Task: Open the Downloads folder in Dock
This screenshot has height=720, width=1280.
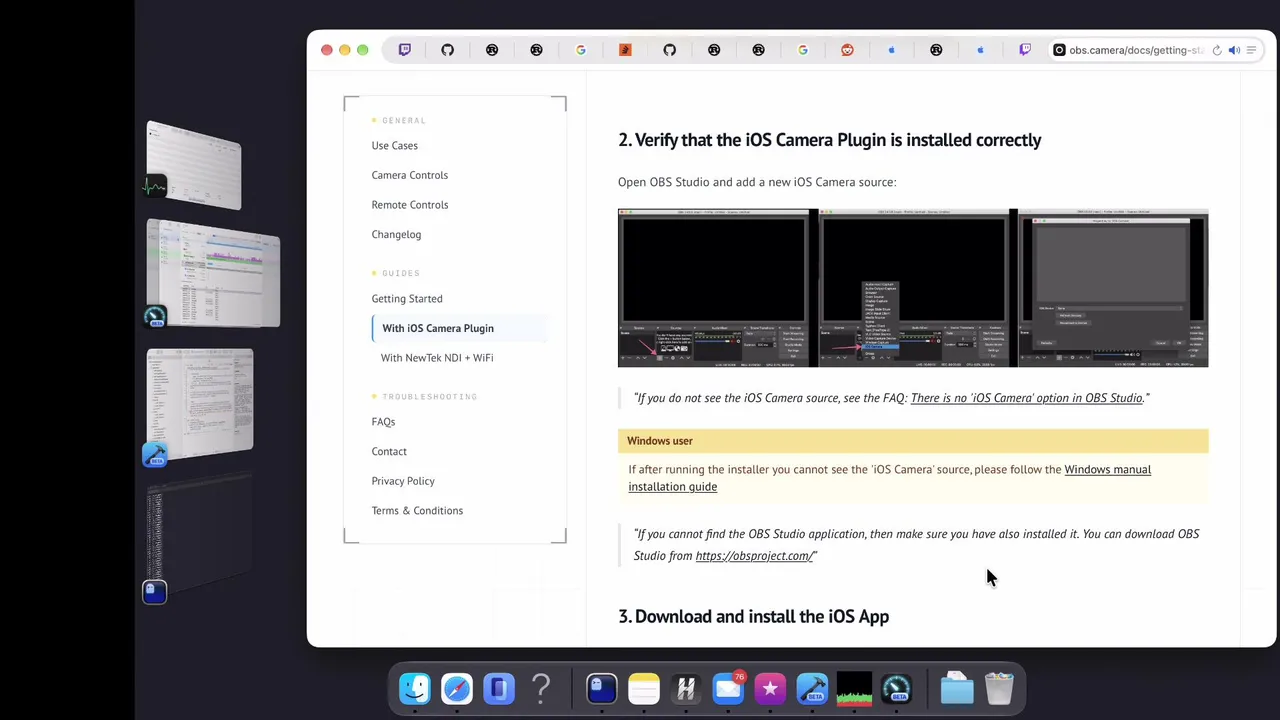Action: click(957, 688)
